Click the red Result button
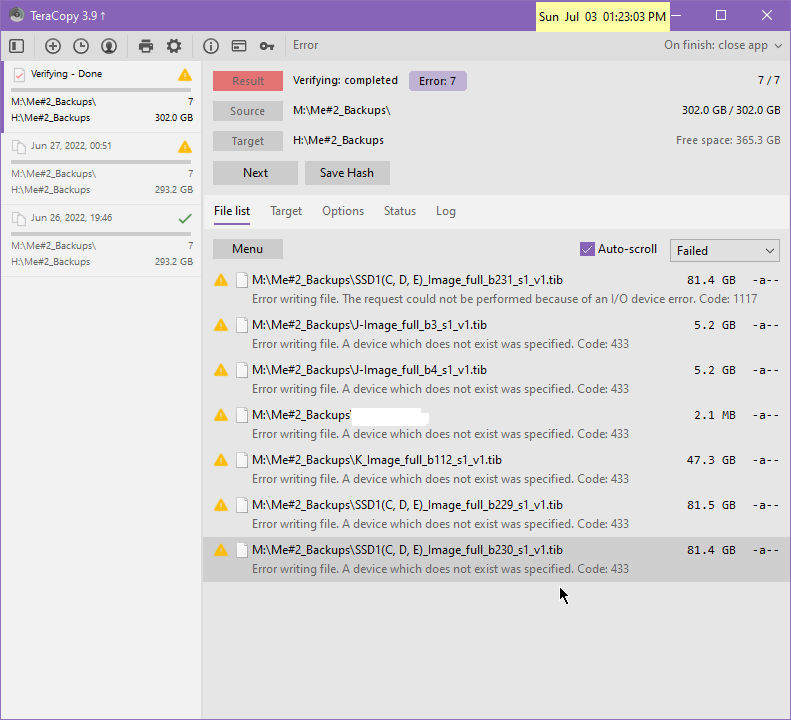Viewport: 791px width, 720px height. (248, 81)
